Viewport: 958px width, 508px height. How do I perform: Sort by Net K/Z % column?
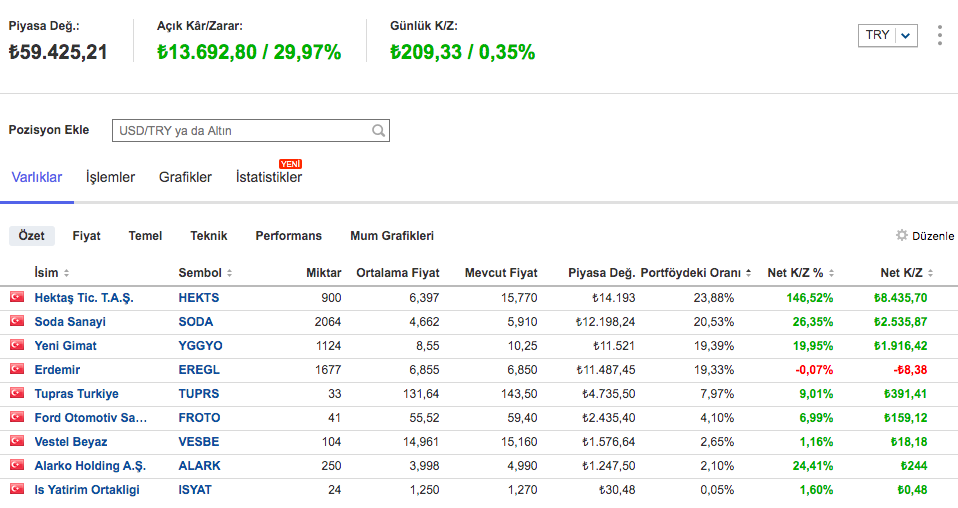pos(832,273)
